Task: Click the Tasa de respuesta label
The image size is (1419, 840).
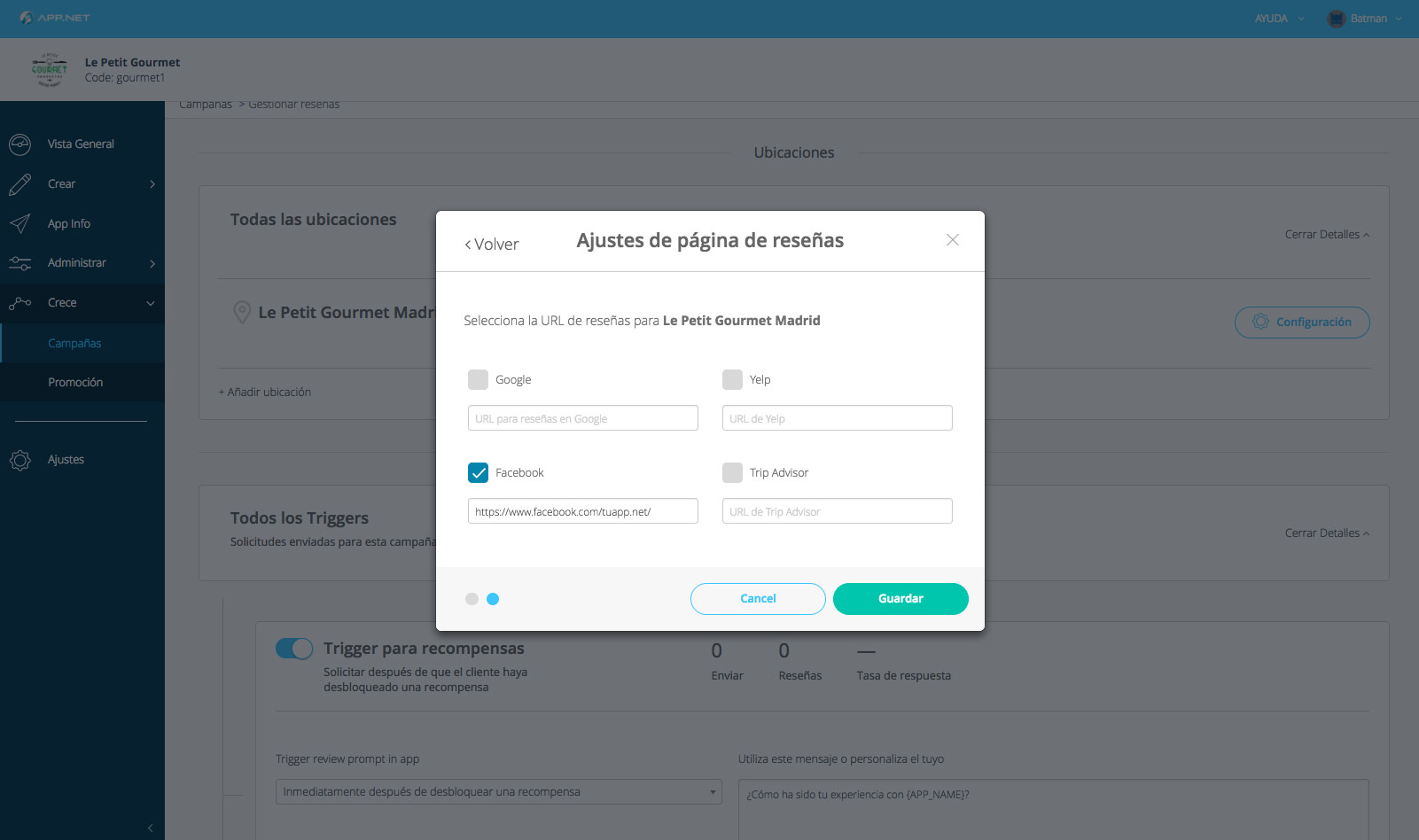Action: pyautogui.click(x=904, y=676)
